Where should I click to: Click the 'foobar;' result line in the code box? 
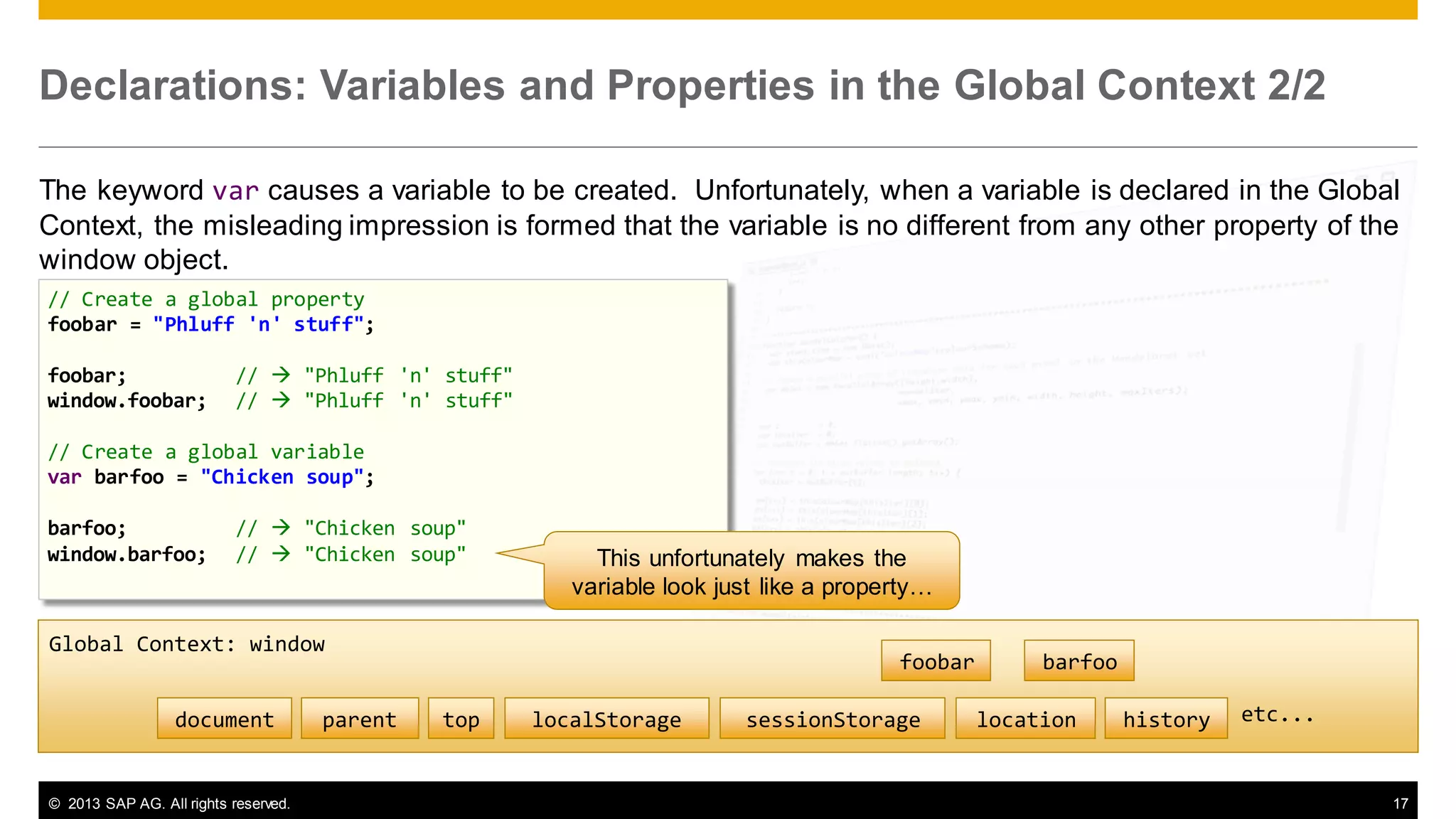click(x=280, y=375)
